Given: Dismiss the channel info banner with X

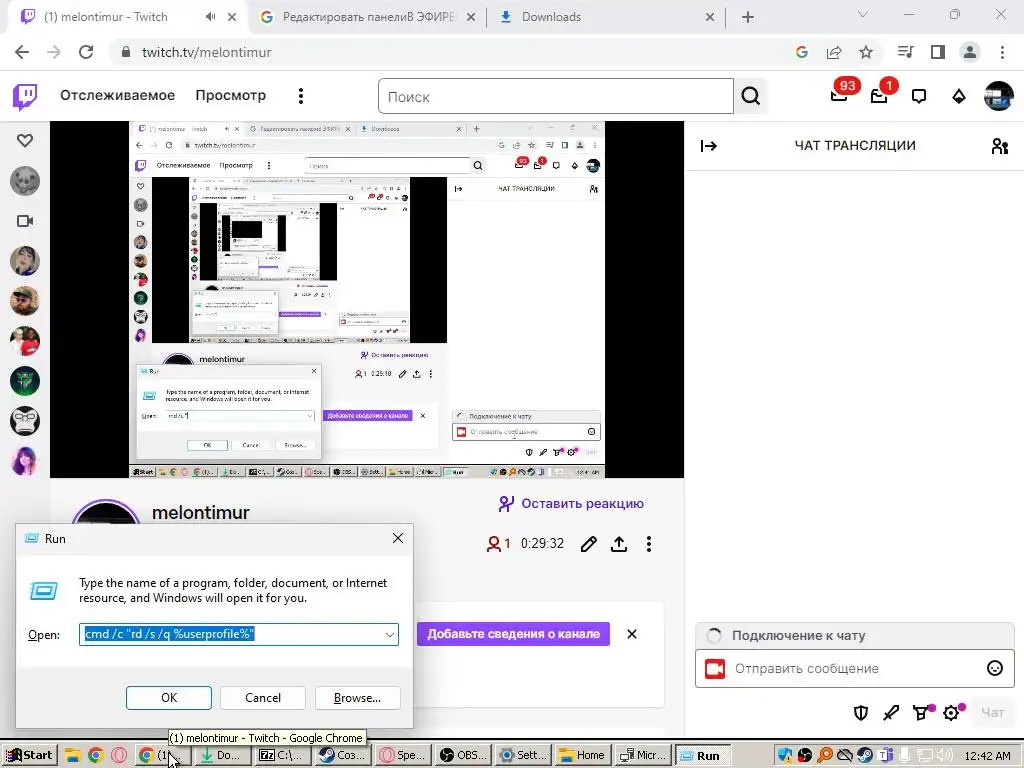Looking at the screenshot, I should pos(632,634).
